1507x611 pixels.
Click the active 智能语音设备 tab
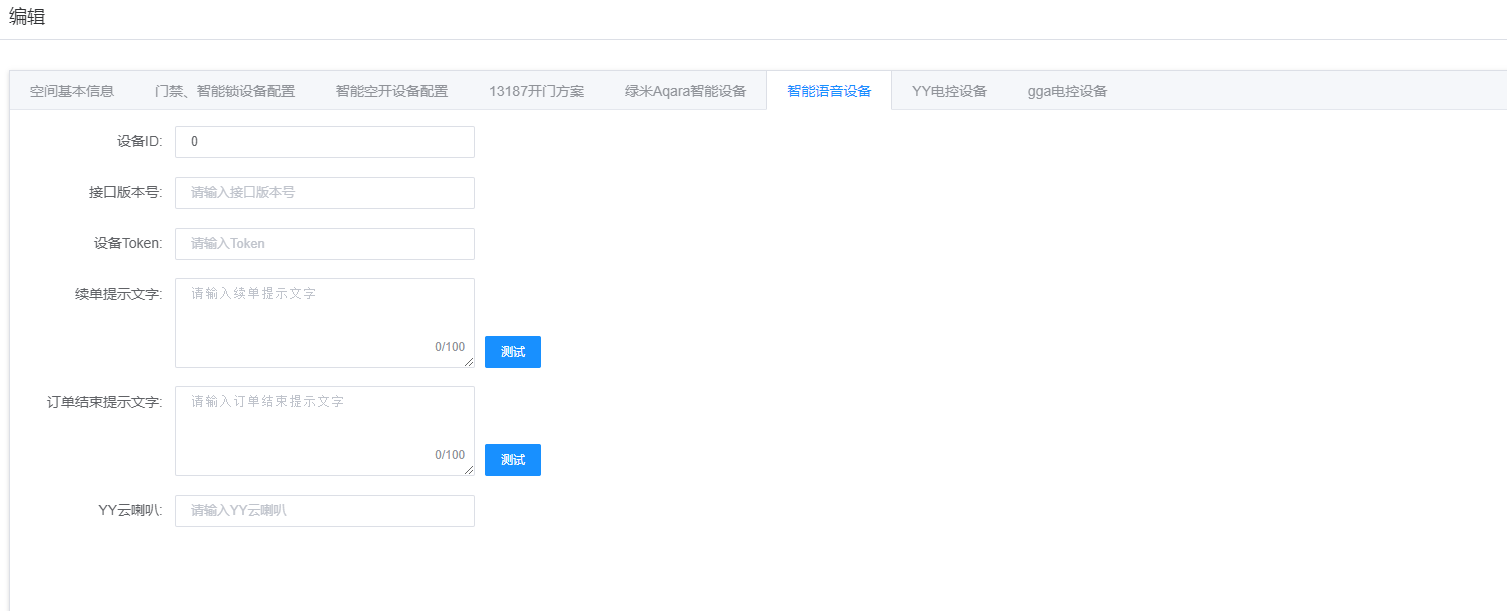828,91
